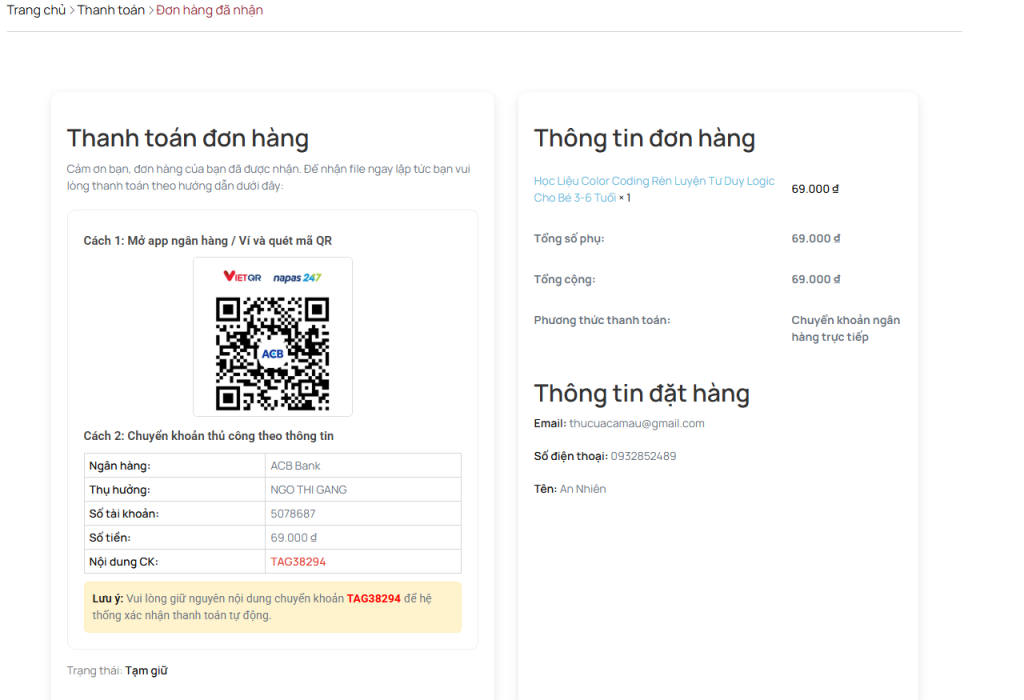Image resolution: width=1024 pixels, height=700 pixels.
Task: Click the VietQR logo above QR code
Action: point(242,277)
